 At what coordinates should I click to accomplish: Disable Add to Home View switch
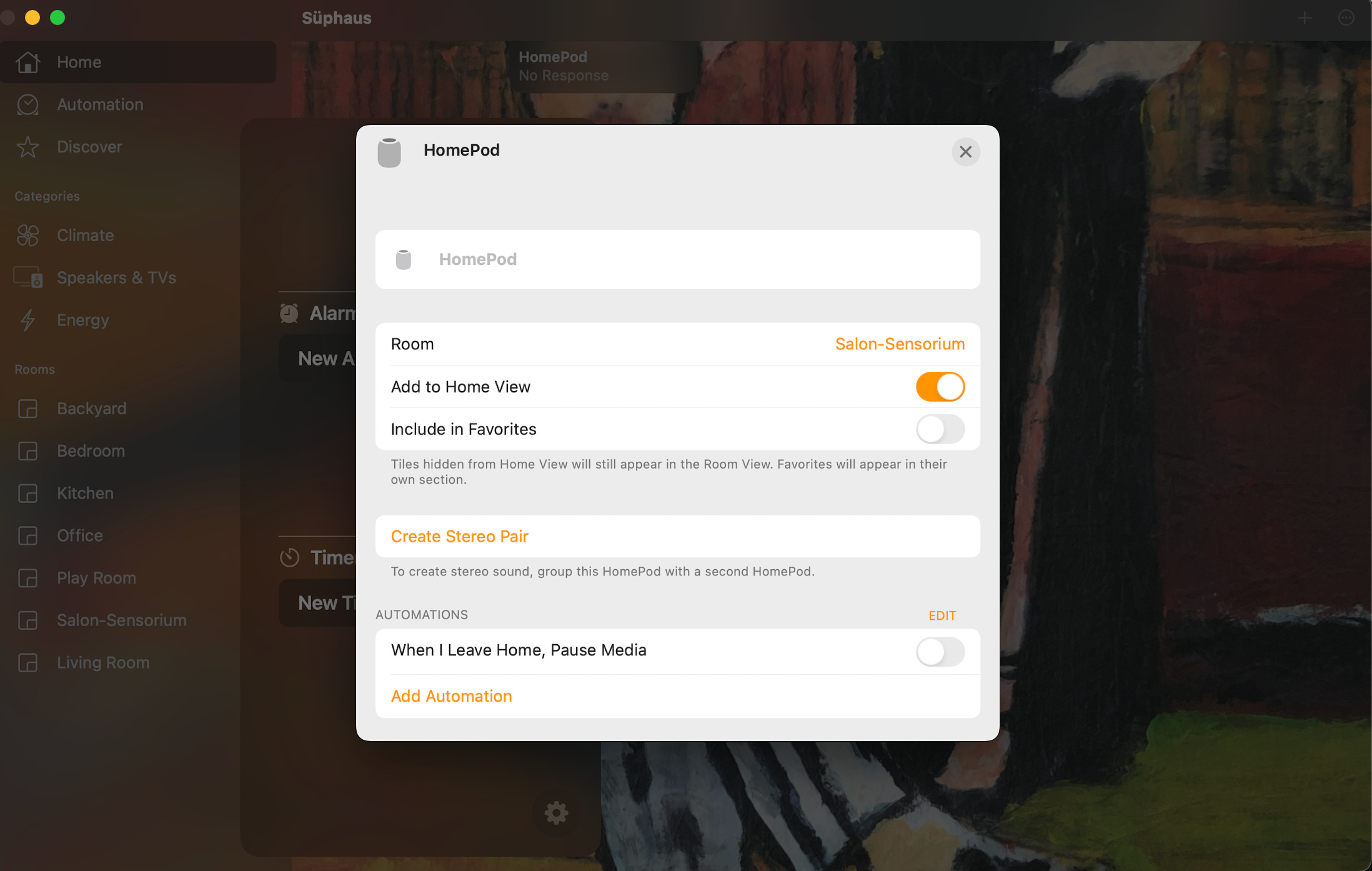coord(940,387)
